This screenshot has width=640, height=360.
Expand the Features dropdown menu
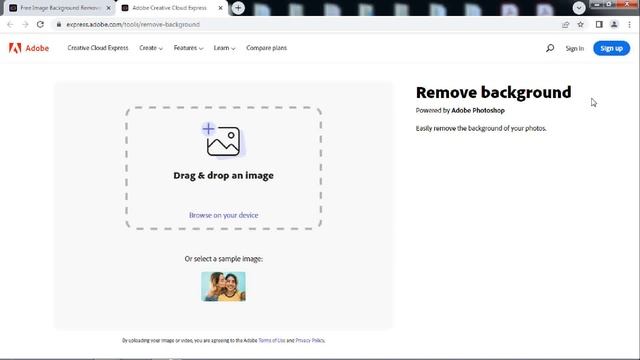pyautogui.click(x=188, y=48)
